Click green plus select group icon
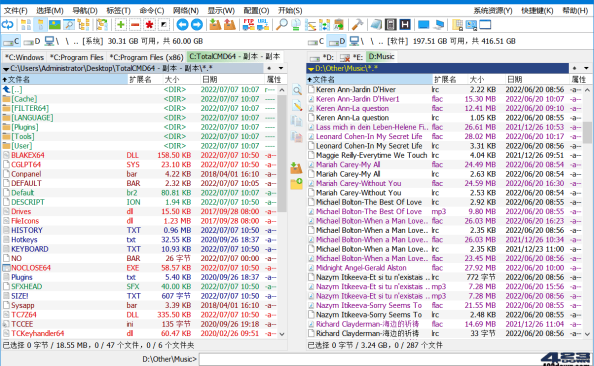The height and width of the screenshot is (366, 594). tap(120, 25)
